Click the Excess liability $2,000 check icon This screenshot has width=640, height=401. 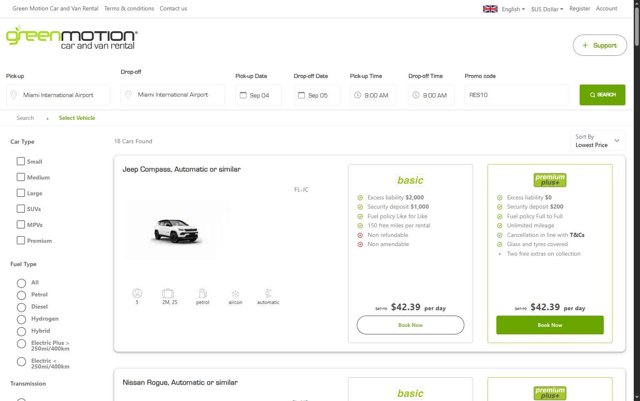[x=360, y=198]
